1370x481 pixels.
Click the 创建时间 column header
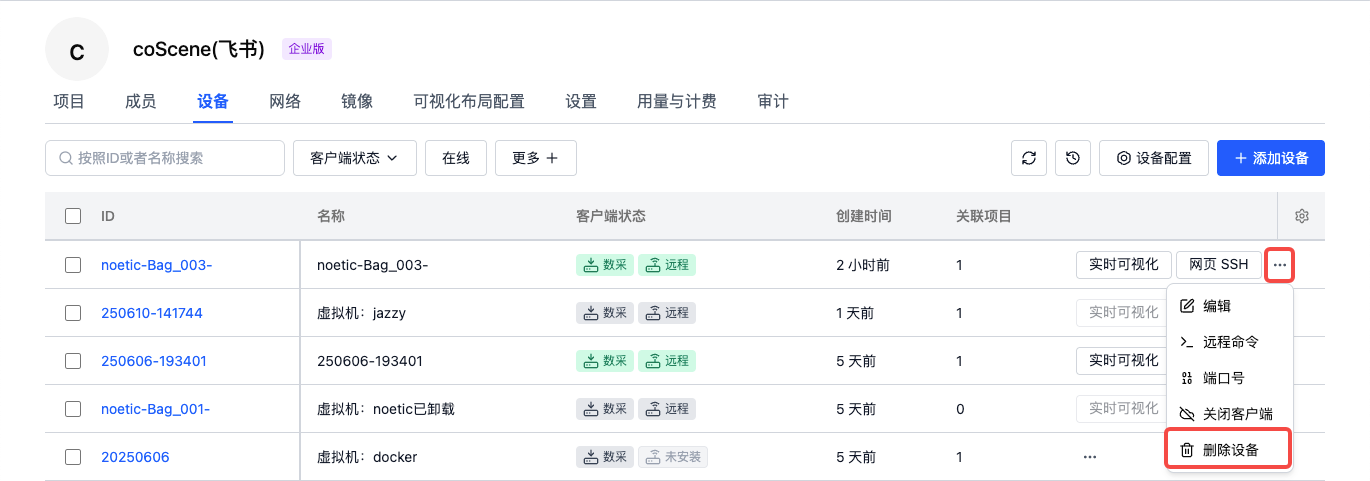click(864, 216)
